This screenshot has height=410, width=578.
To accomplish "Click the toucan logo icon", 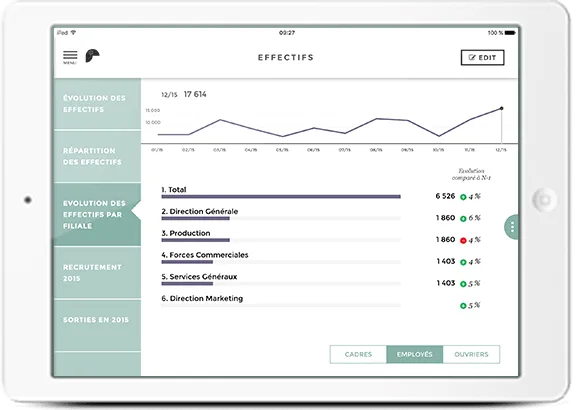I will (92, 56).
